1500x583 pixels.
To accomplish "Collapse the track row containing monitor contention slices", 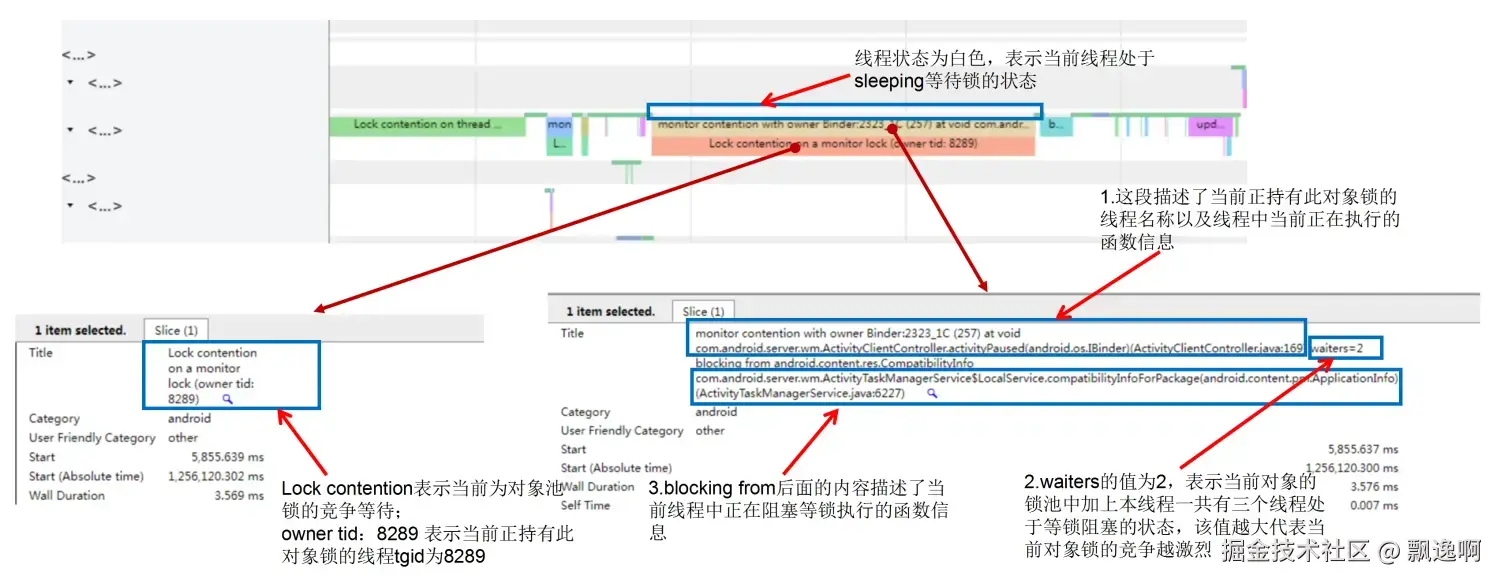I will pyautogui.click(x=70, y=130).
